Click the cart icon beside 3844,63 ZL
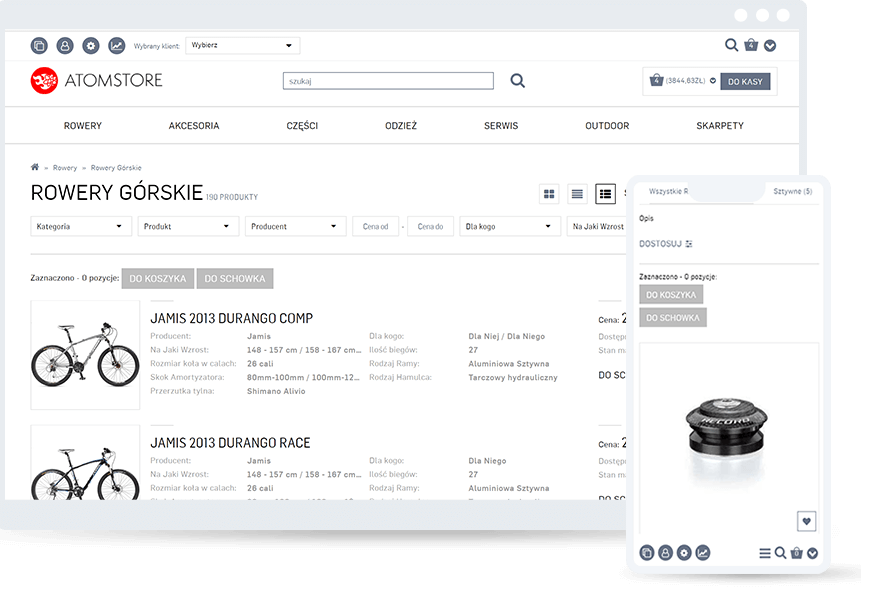The image size is (886, 600). pos(656,80)
